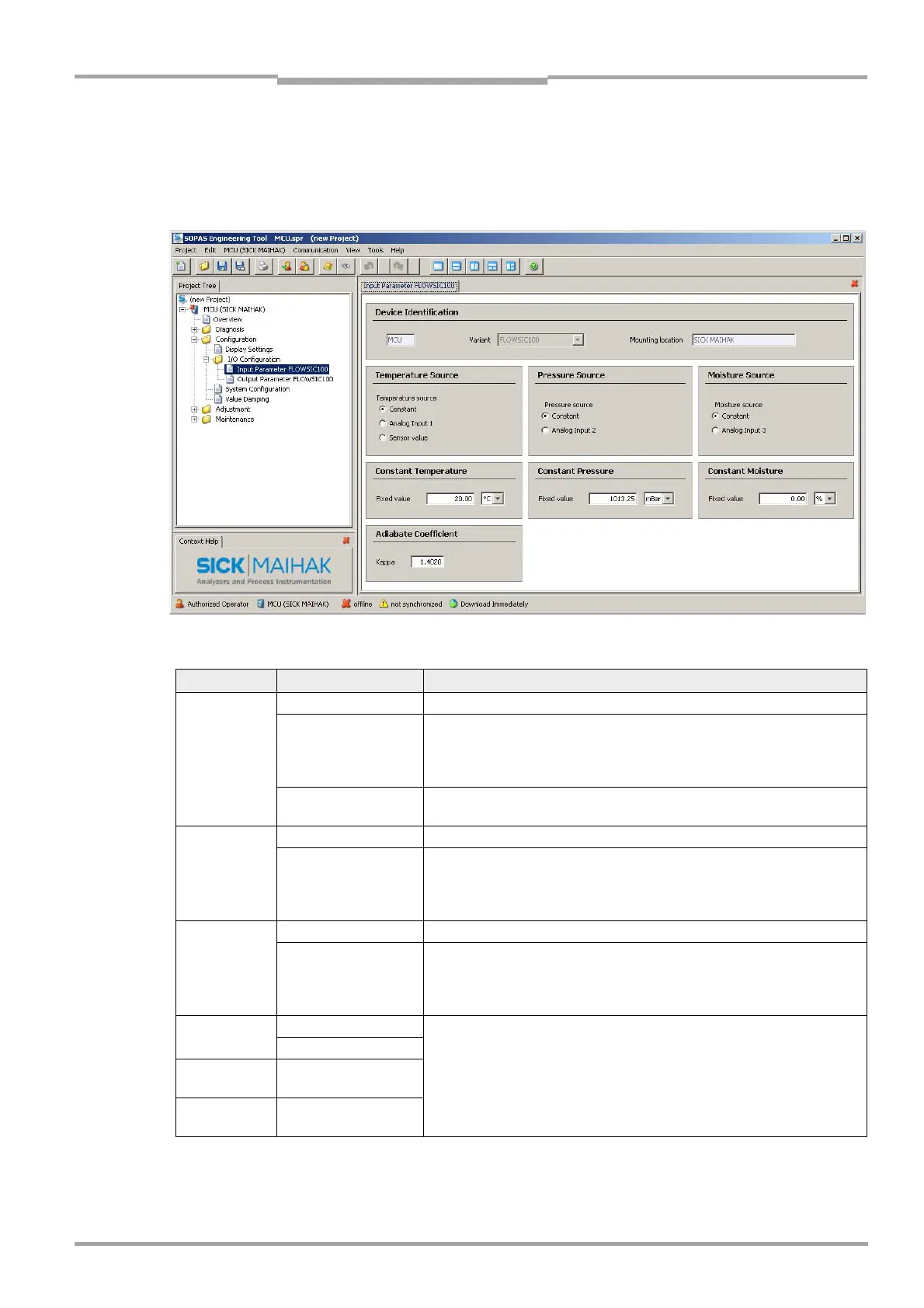The width and height of the screenshot is (924, 1308).
Task: Click the Print toolbar icon
Action: pyautogui.click(x=263, y=266)
